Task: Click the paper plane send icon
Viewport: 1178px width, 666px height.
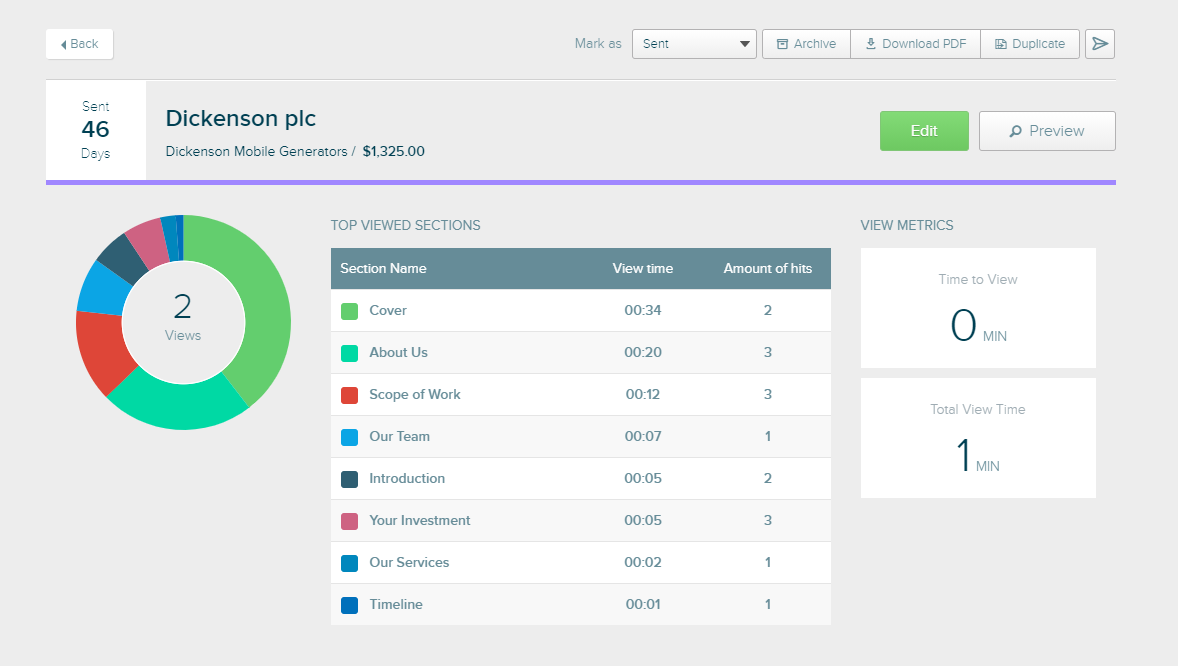Action: click(1100, 44)
